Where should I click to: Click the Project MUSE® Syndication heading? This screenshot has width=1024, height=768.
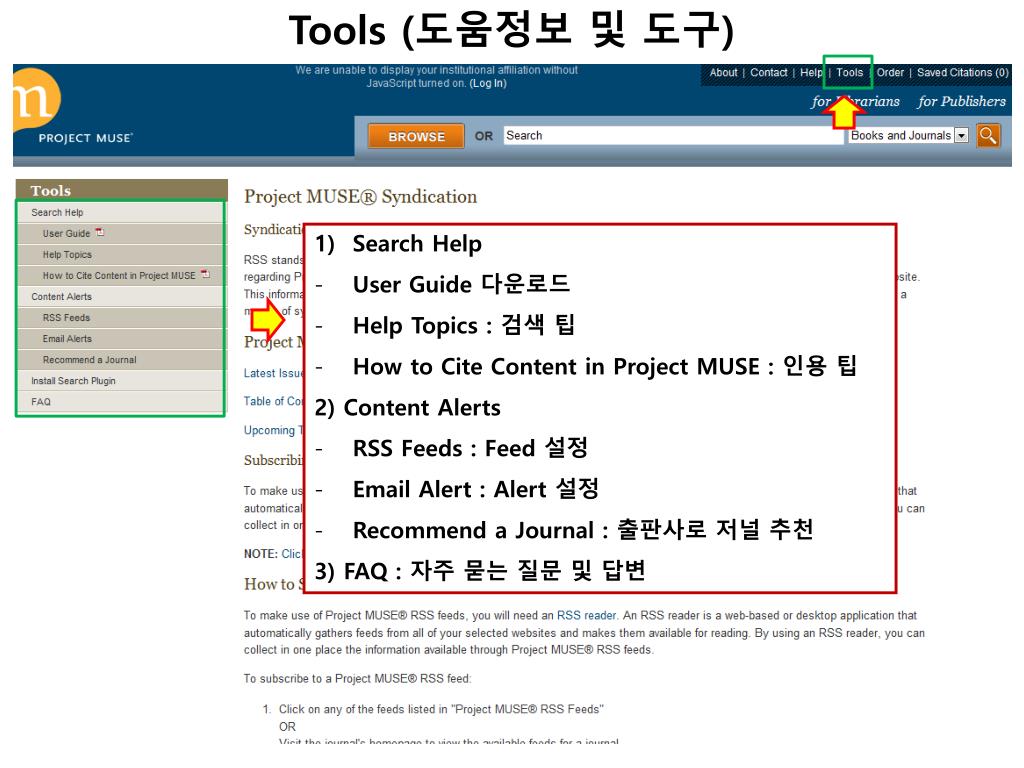point(360,197)
